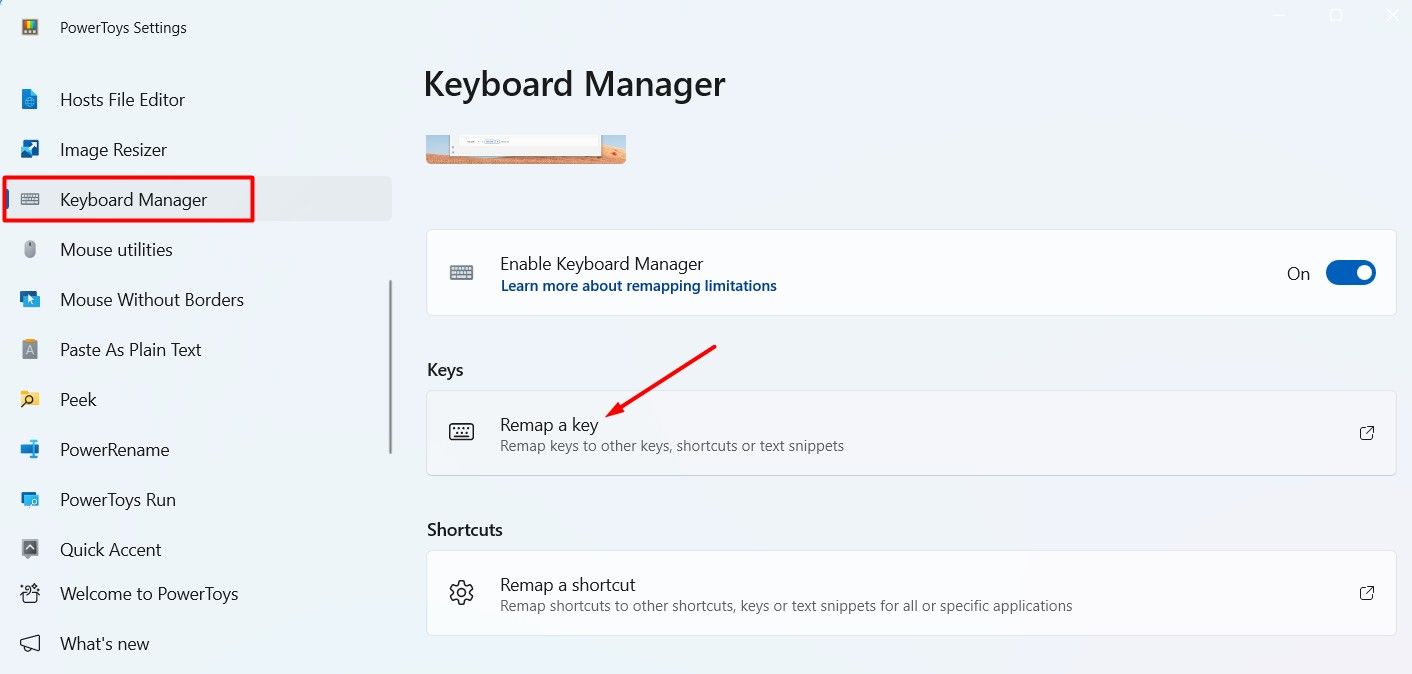
Task: Click the PowerRename sidebar icon
Action: click(x=30, y=450)
